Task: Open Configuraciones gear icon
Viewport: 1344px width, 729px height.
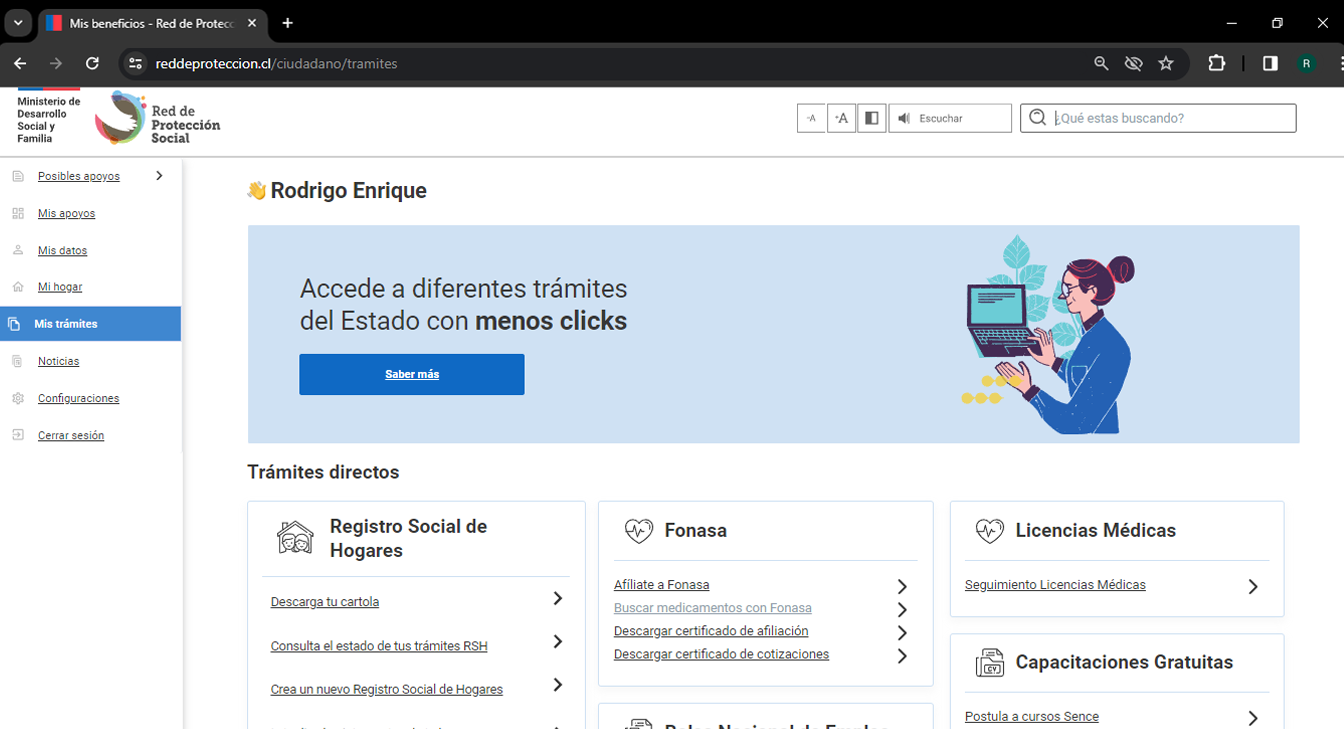Action: coord(18,398)
